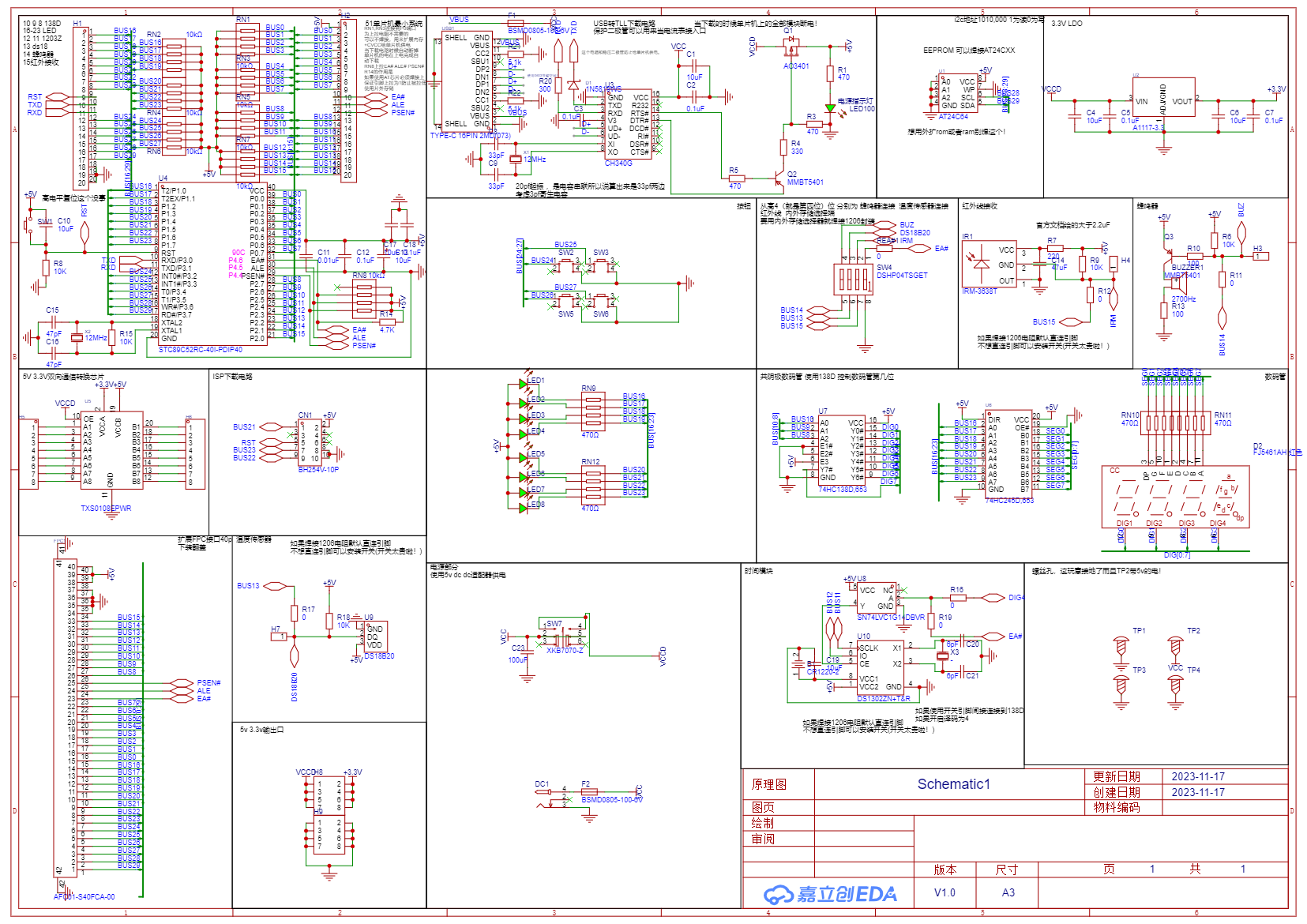Click the USB转TLL下载电路 heading
Screen dimensions: 1307x924
(x=625, y=24)
